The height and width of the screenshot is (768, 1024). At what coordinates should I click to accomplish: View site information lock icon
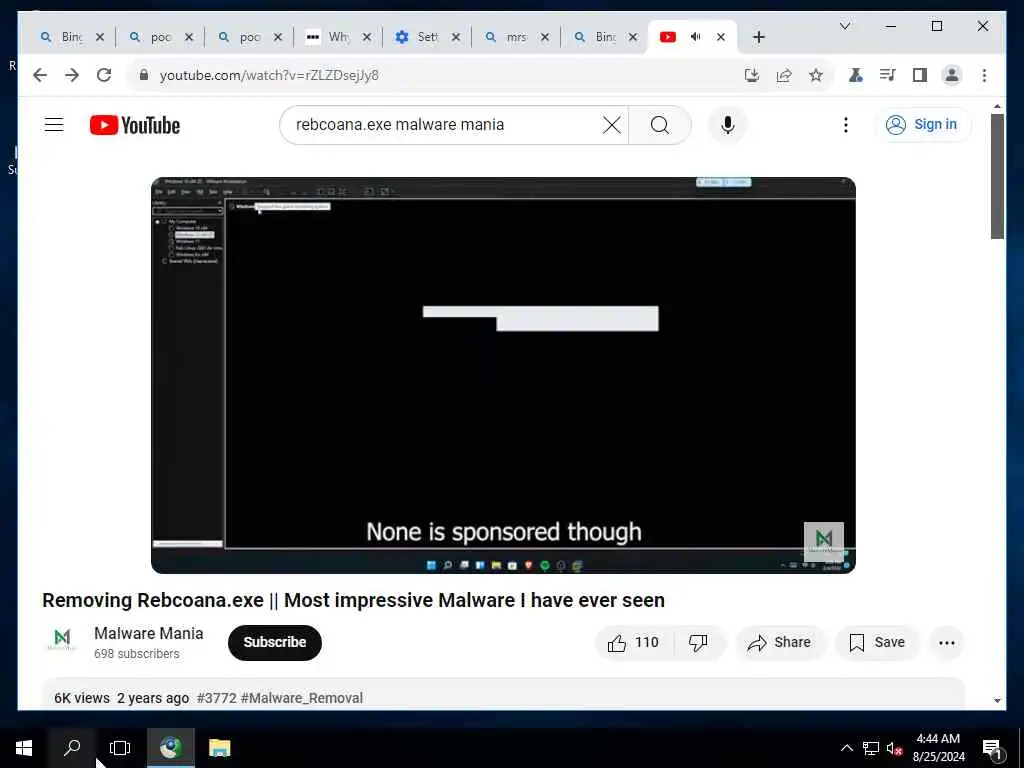tap(144, 75)
